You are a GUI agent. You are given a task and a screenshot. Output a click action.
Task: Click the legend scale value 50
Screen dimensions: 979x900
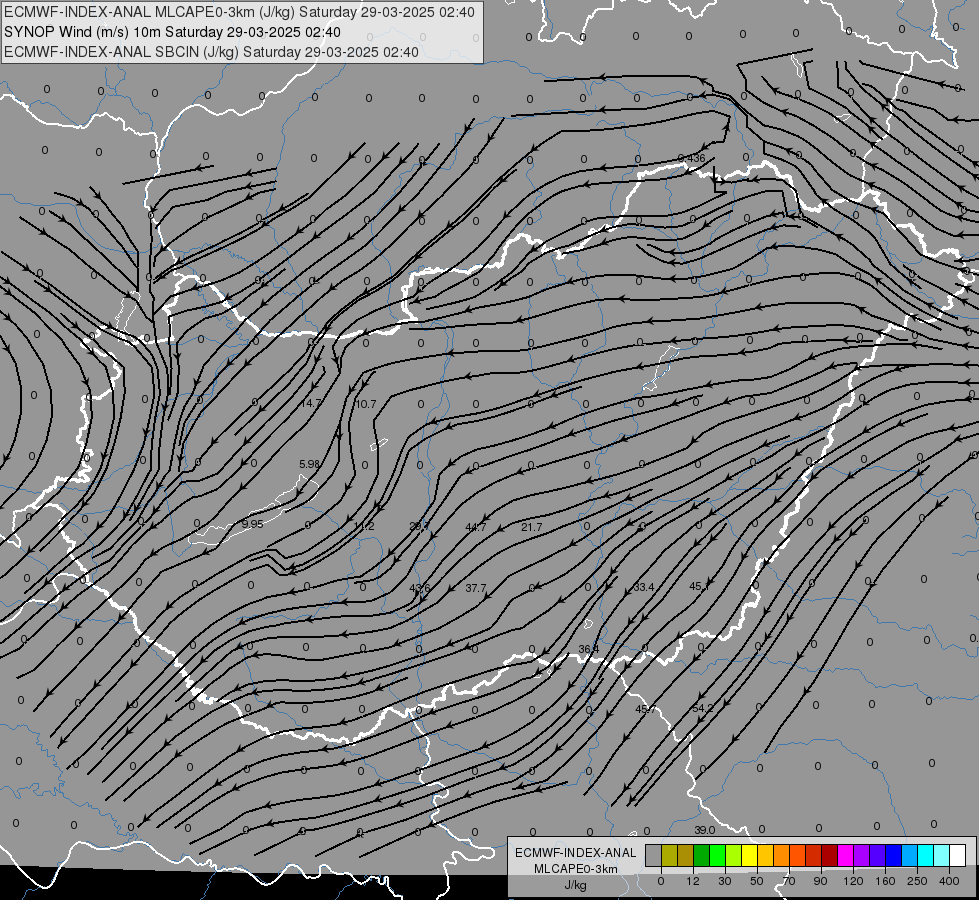[x=757, y=881]
